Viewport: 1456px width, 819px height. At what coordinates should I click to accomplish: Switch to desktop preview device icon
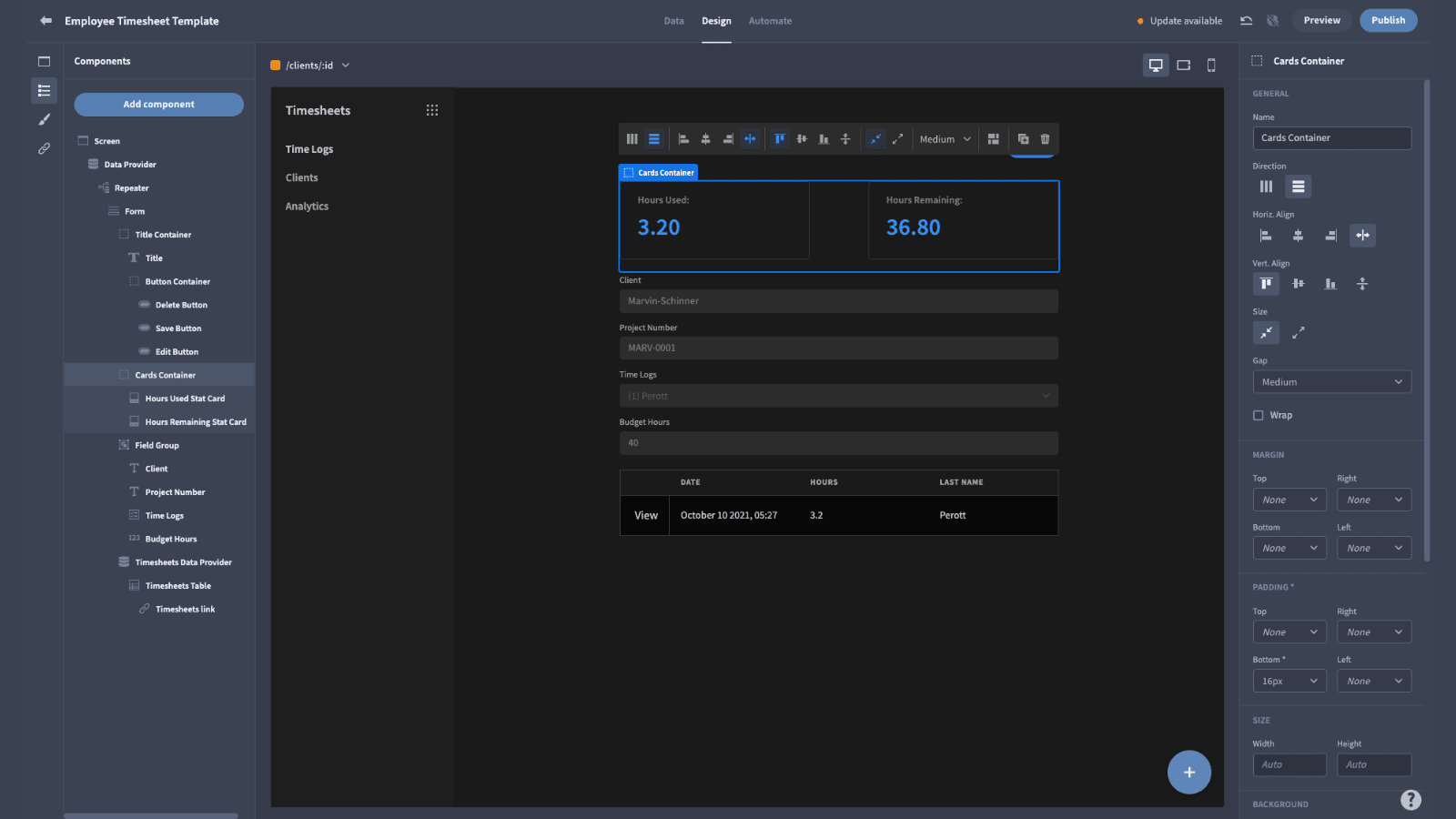(x=1156, y=65)
